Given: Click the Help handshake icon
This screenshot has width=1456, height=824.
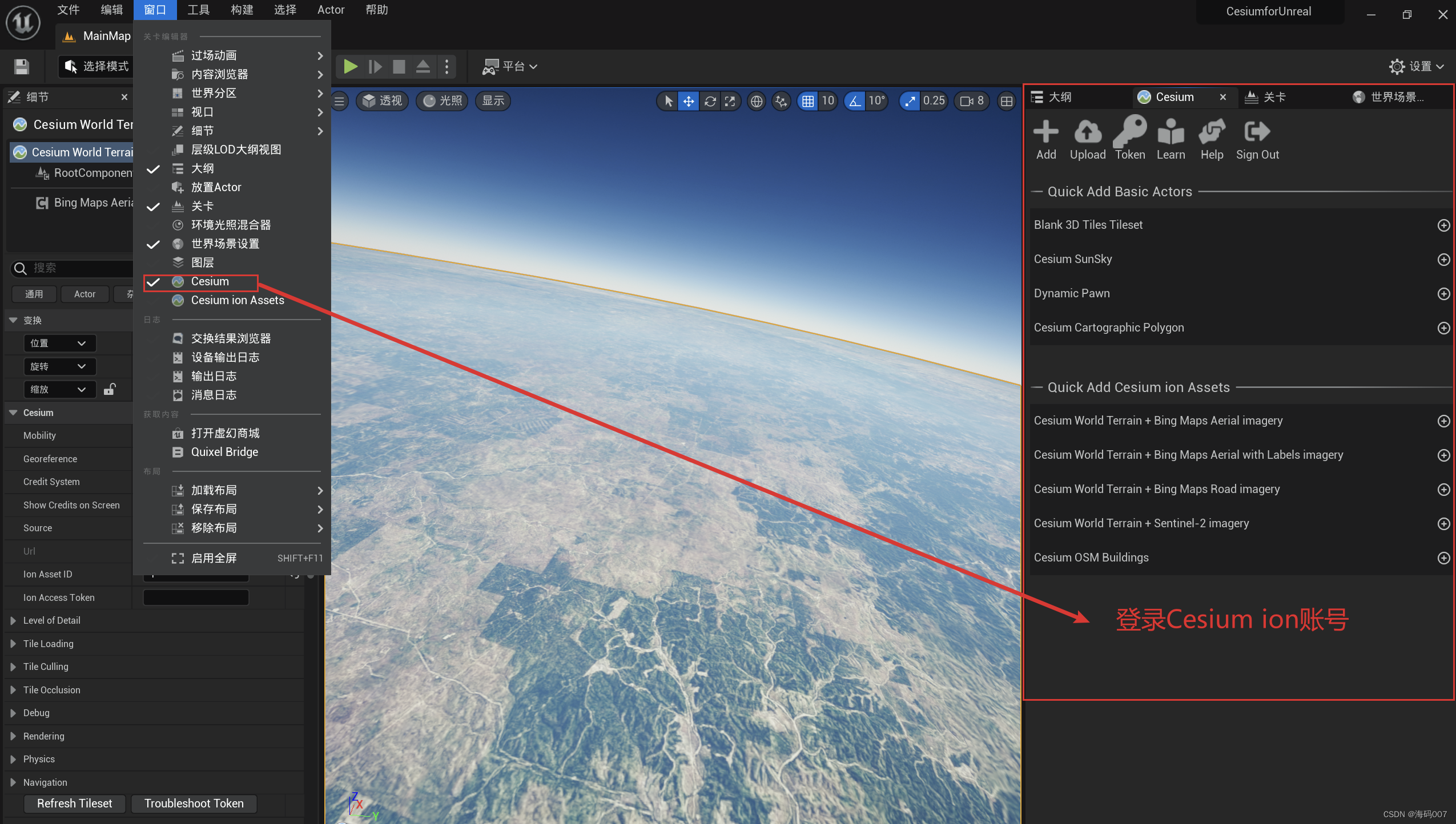Looking at the screenshot, I should pos(1212,132).
